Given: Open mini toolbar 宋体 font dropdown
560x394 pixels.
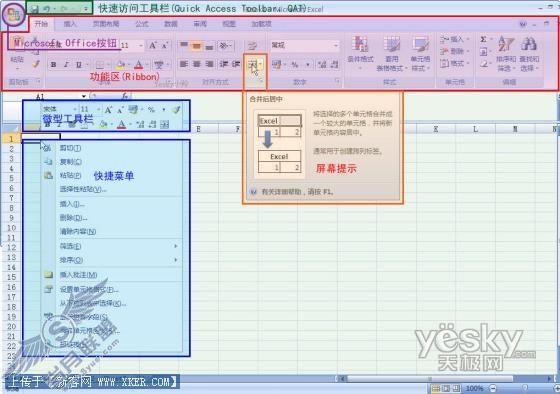Looking at the screenshot, I should click(75, 109).
